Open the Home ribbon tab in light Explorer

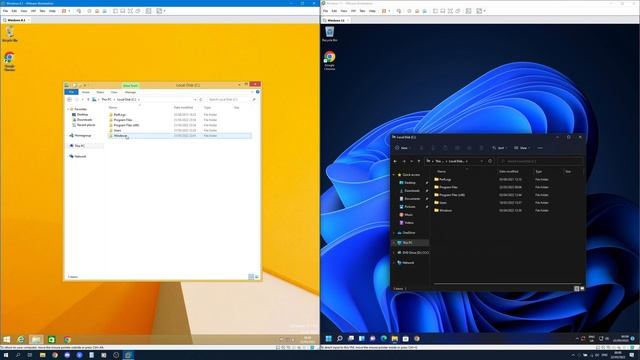pos(85,92)
